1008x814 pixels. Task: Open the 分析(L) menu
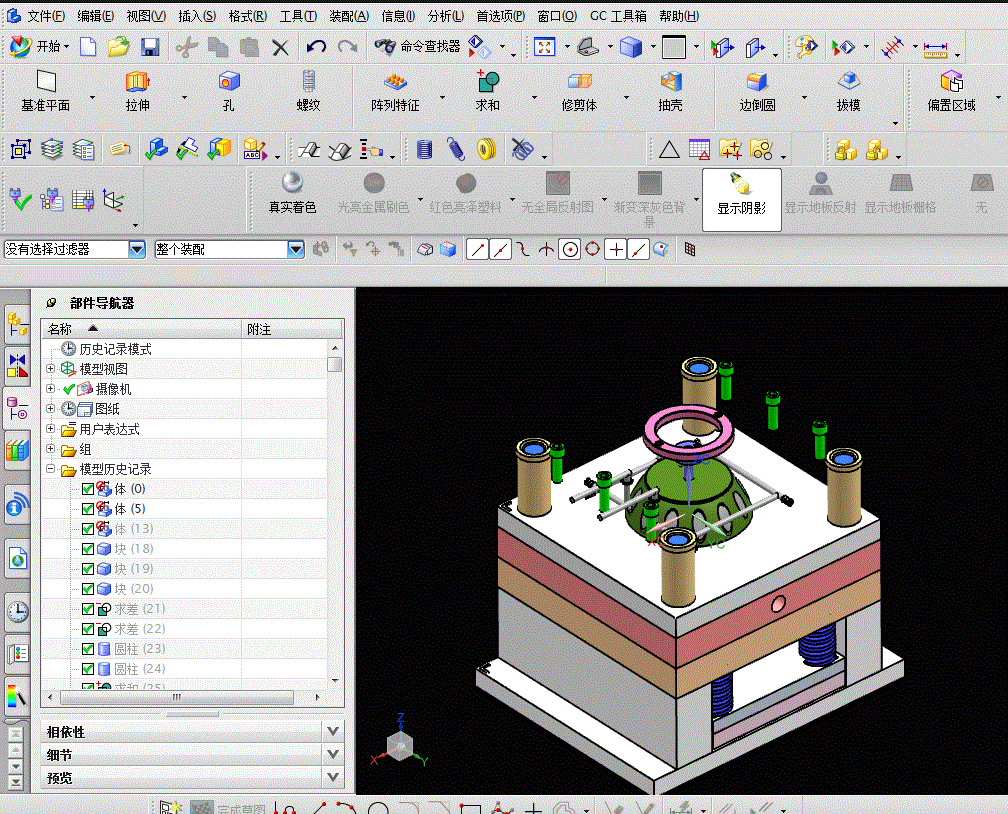pos(446,16)
